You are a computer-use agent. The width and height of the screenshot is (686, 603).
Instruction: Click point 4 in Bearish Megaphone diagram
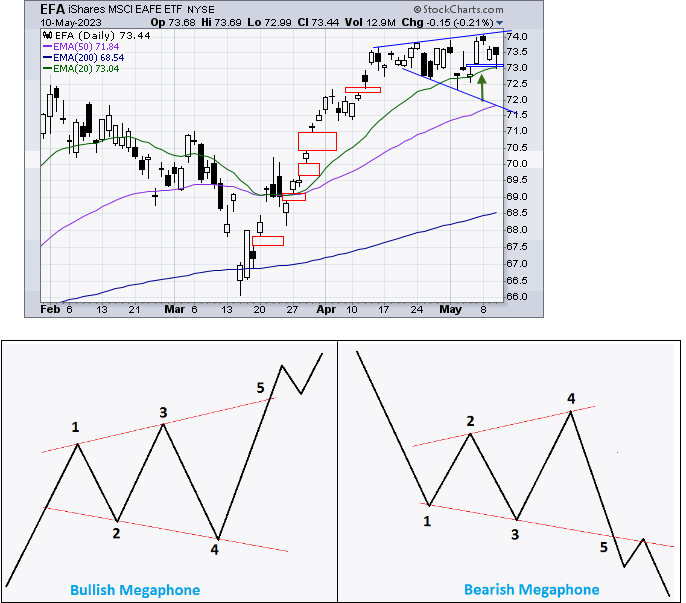571,398
